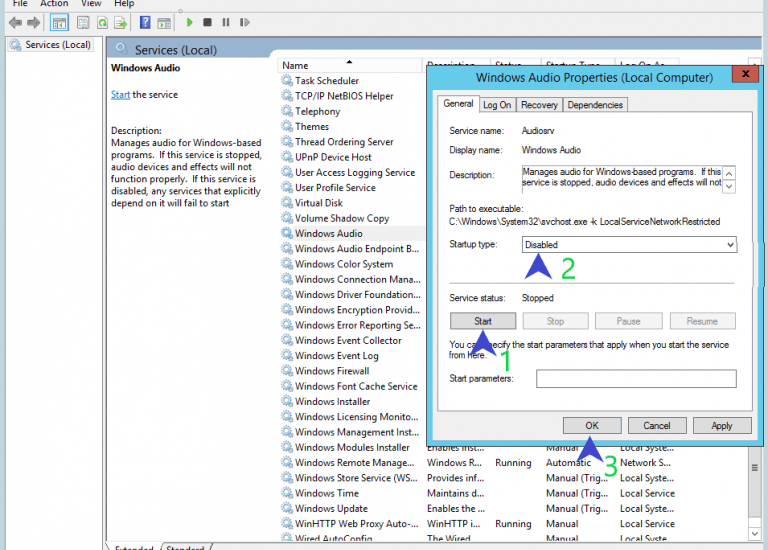Click the Restart Service toolbar icon

pyautogui.click(x=244, y=22)
